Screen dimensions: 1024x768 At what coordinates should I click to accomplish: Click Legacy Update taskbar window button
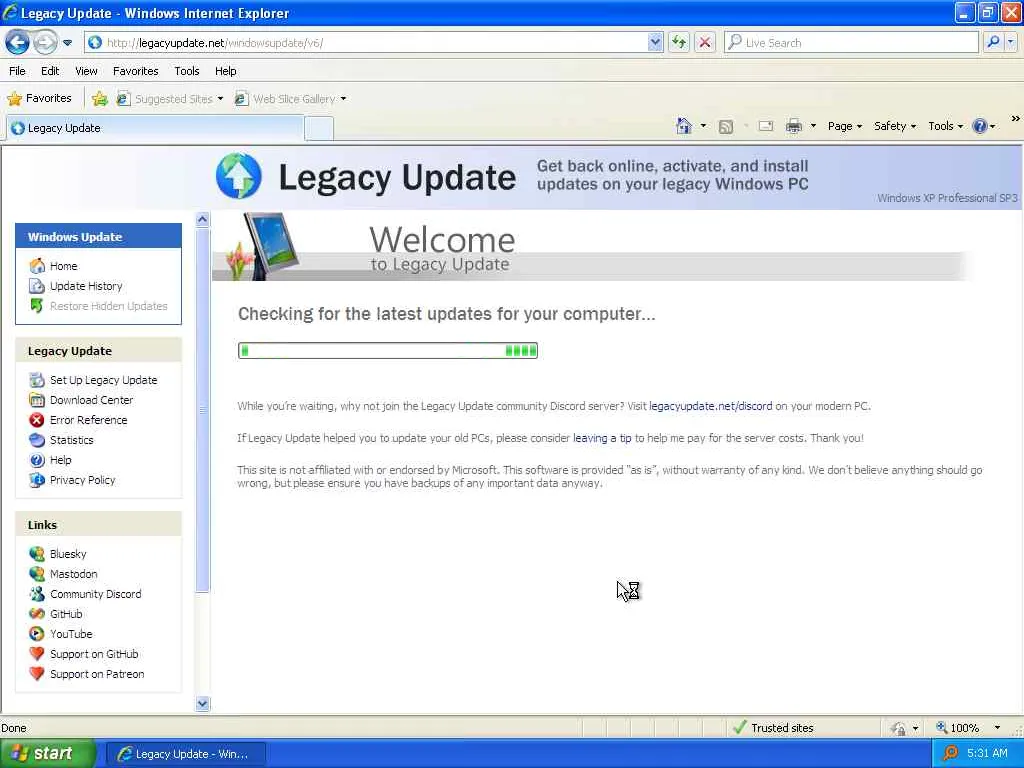point(185,754)
